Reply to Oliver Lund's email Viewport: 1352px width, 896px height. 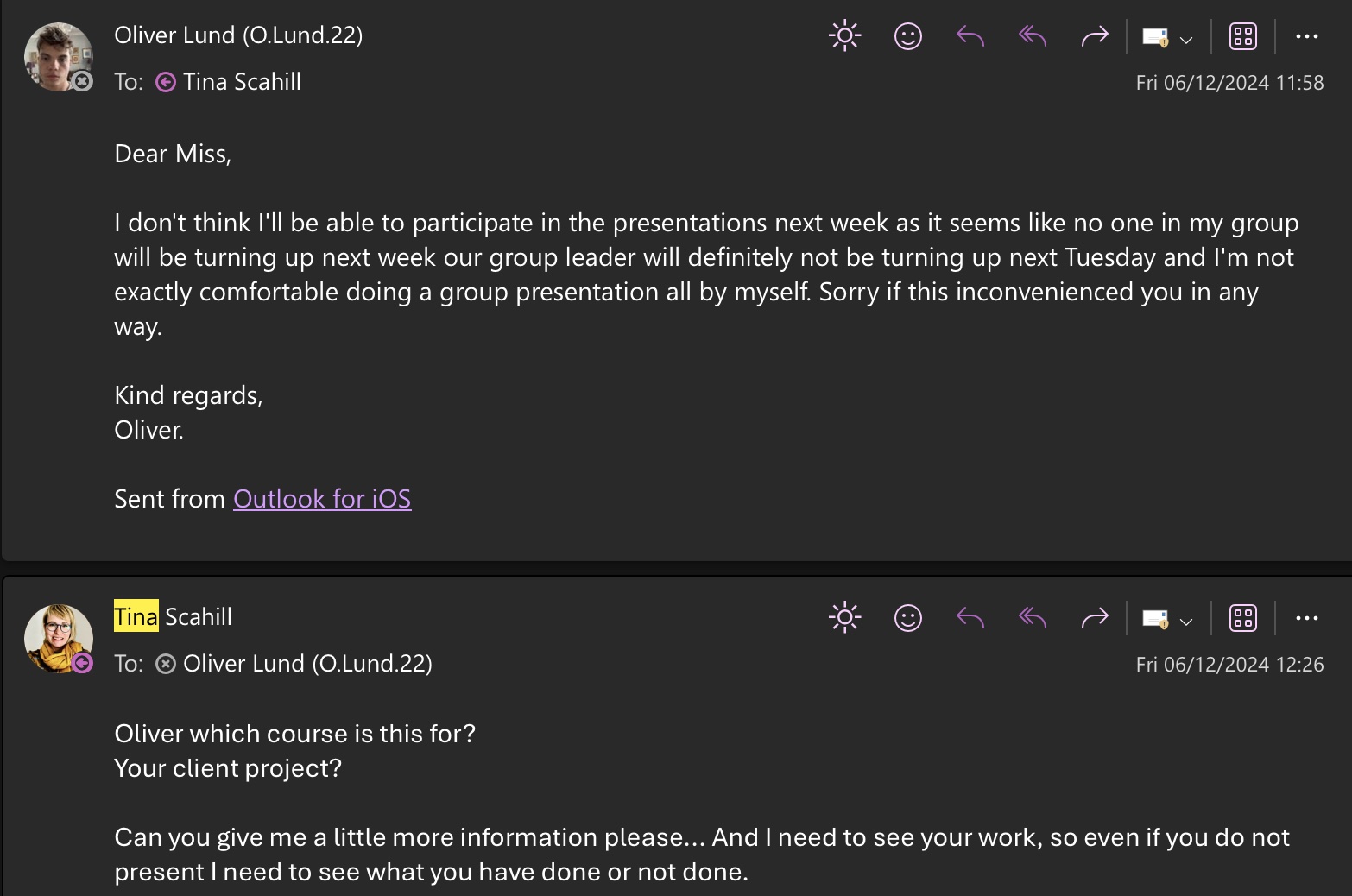click(x=970, y=36)
